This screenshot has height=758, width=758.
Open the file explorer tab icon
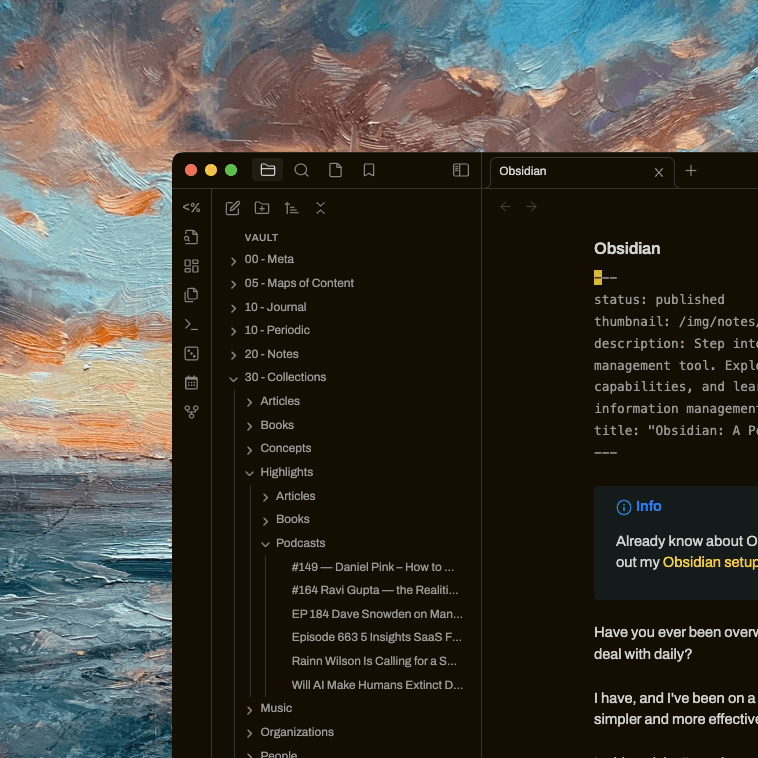[267, 170]
